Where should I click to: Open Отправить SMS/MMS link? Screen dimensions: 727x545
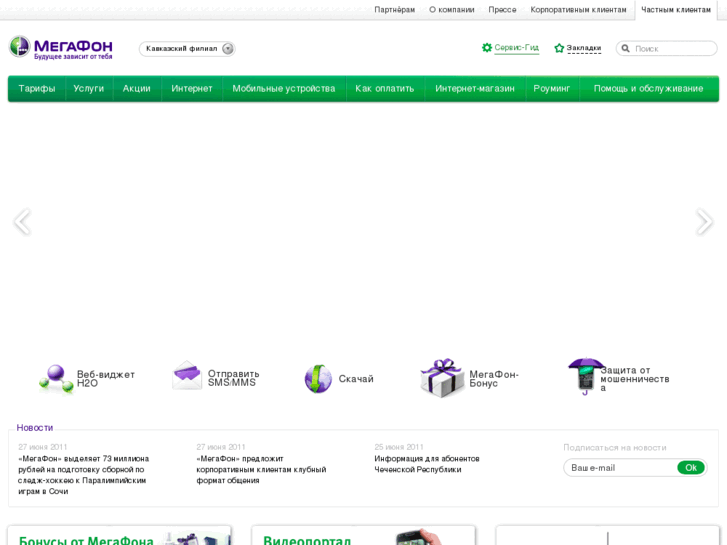click(233, 378)
